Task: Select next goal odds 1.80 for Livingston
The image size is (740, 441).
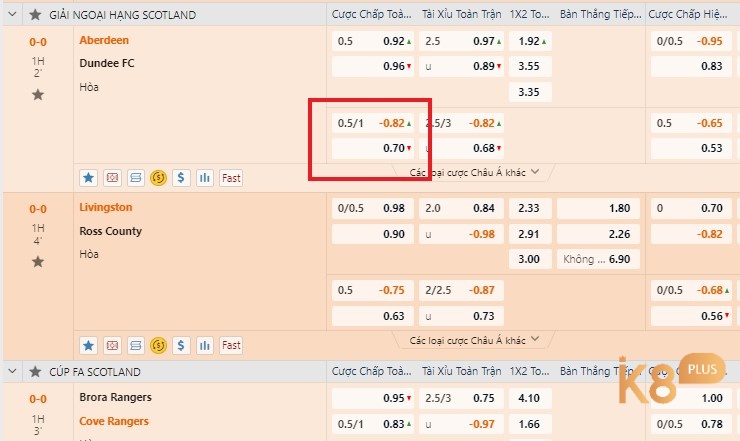Action: (x=598, y=208)
